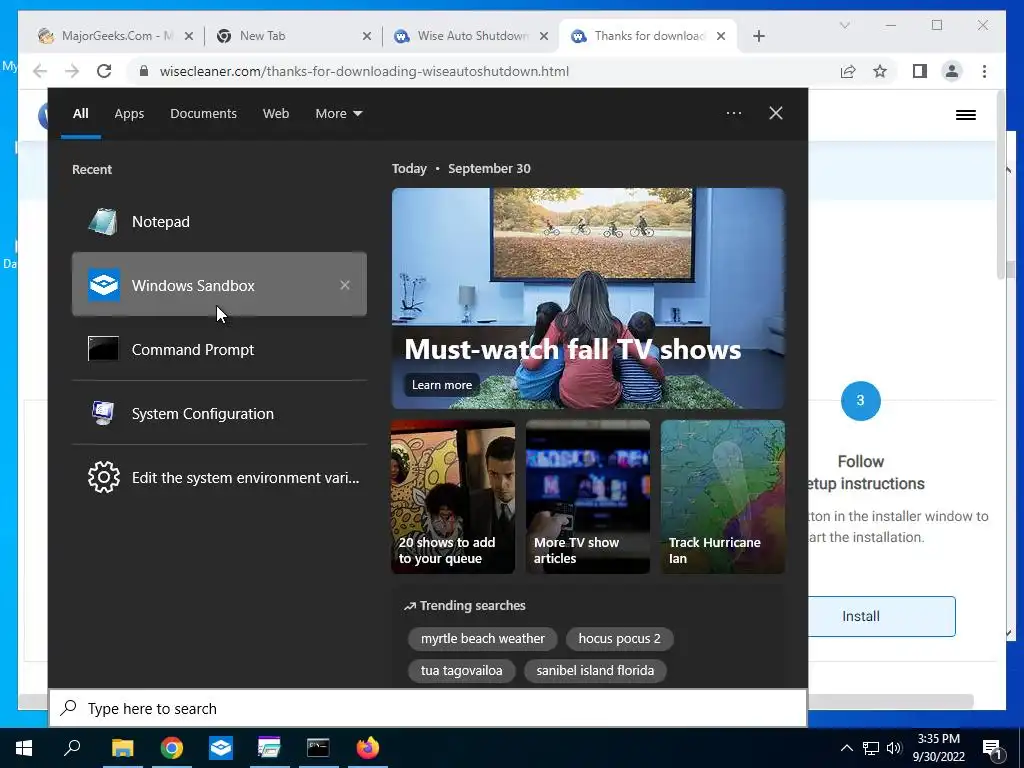
Task: Click the wisecleaner.com address bar URL
Action: pos(364,71)
